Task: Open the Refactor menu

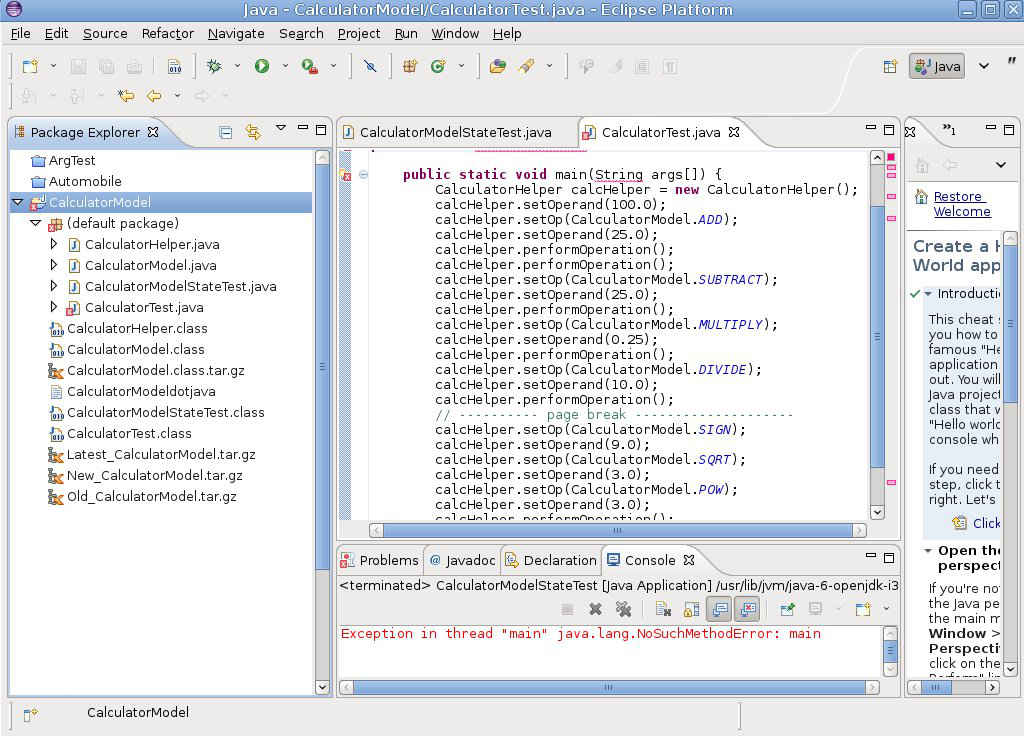Action: (x=168, y=33)
